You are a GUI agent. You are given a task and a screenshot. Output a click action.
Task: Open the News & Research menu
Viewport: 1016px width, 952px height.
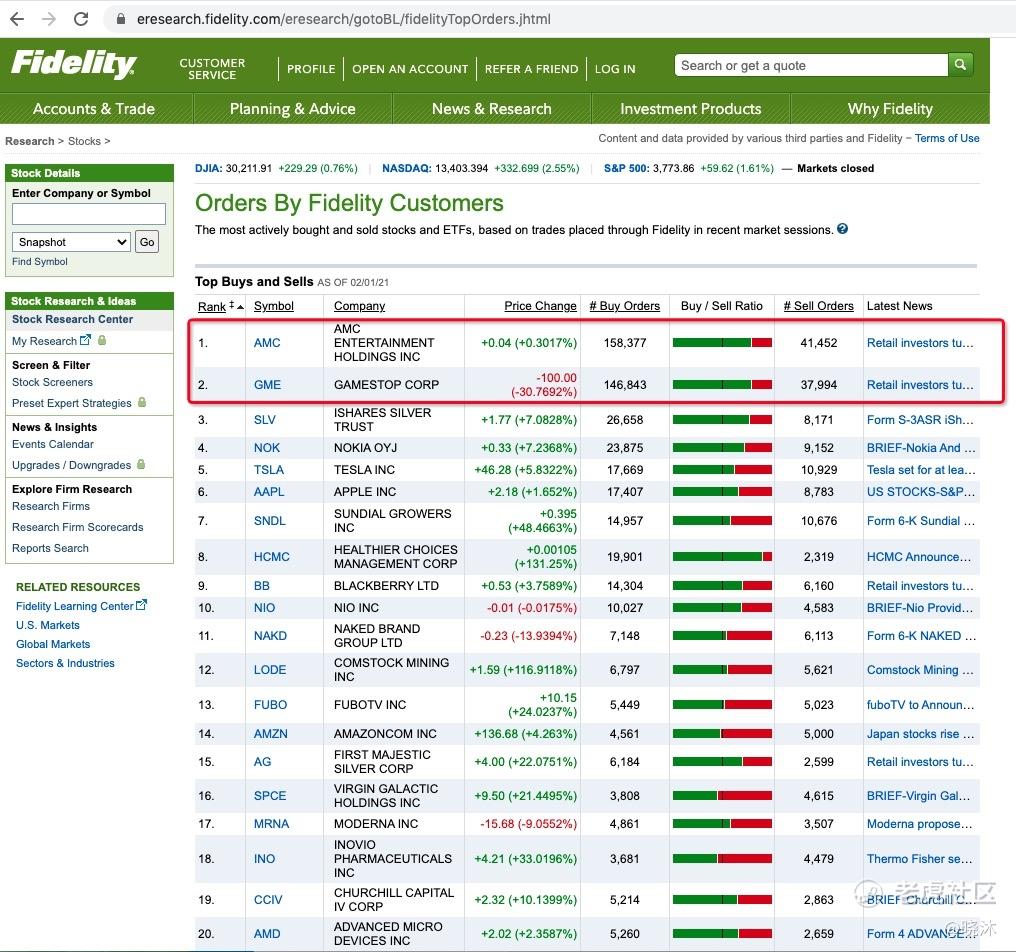coord(492,109)
